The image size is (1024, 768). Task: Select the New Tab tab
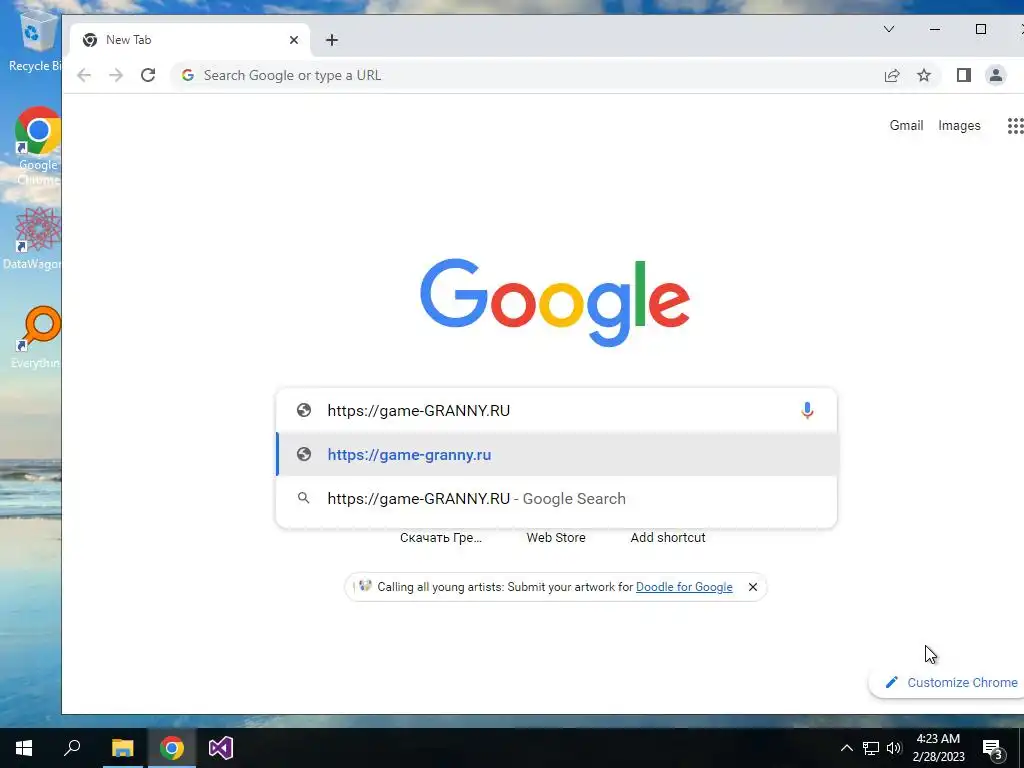click(x=189, y=40)
